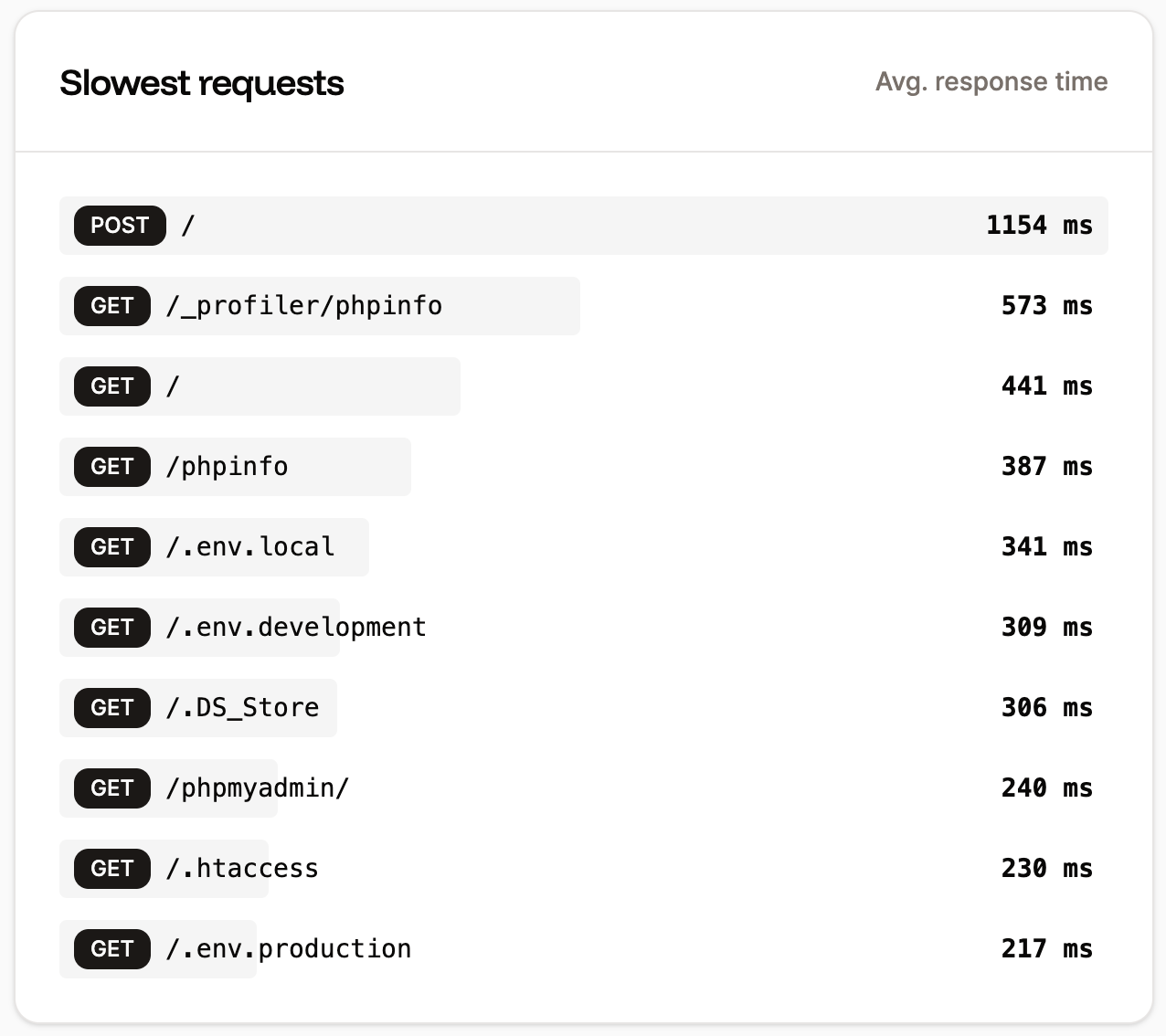Click the 1154 ms response time value
Viewport: 1166px width, 1036px height.
tap(1039, 226)
